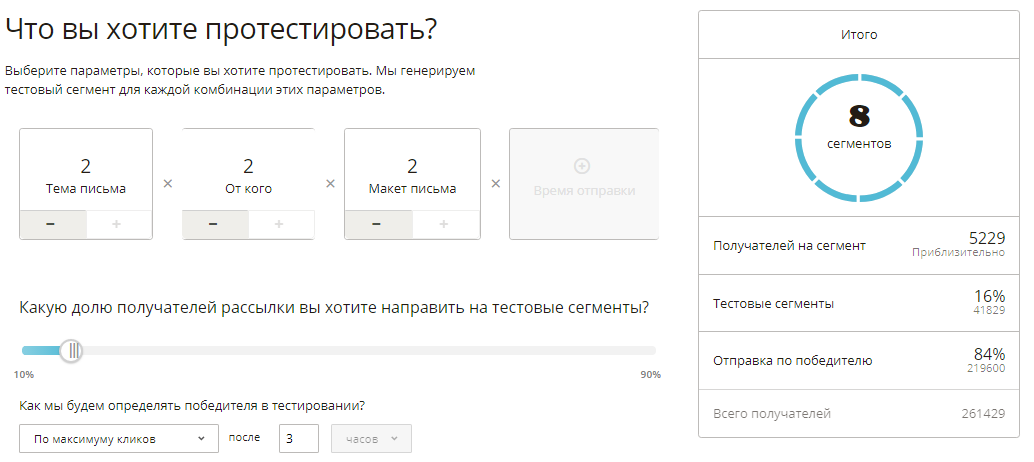Decrease the От кого variant count
This screenshot has width=1034, height=462.
[215, 225]
